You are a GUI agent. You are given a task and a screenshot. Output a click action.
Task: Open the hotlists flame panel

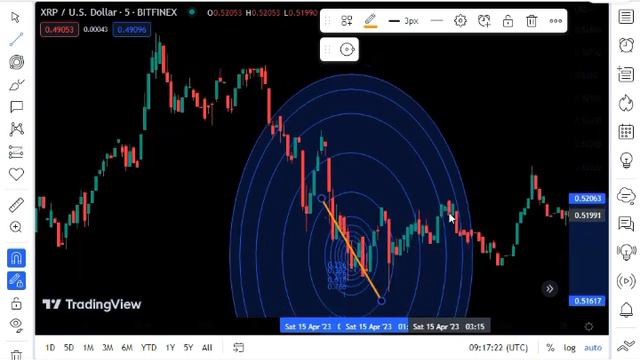coord(626,103)
